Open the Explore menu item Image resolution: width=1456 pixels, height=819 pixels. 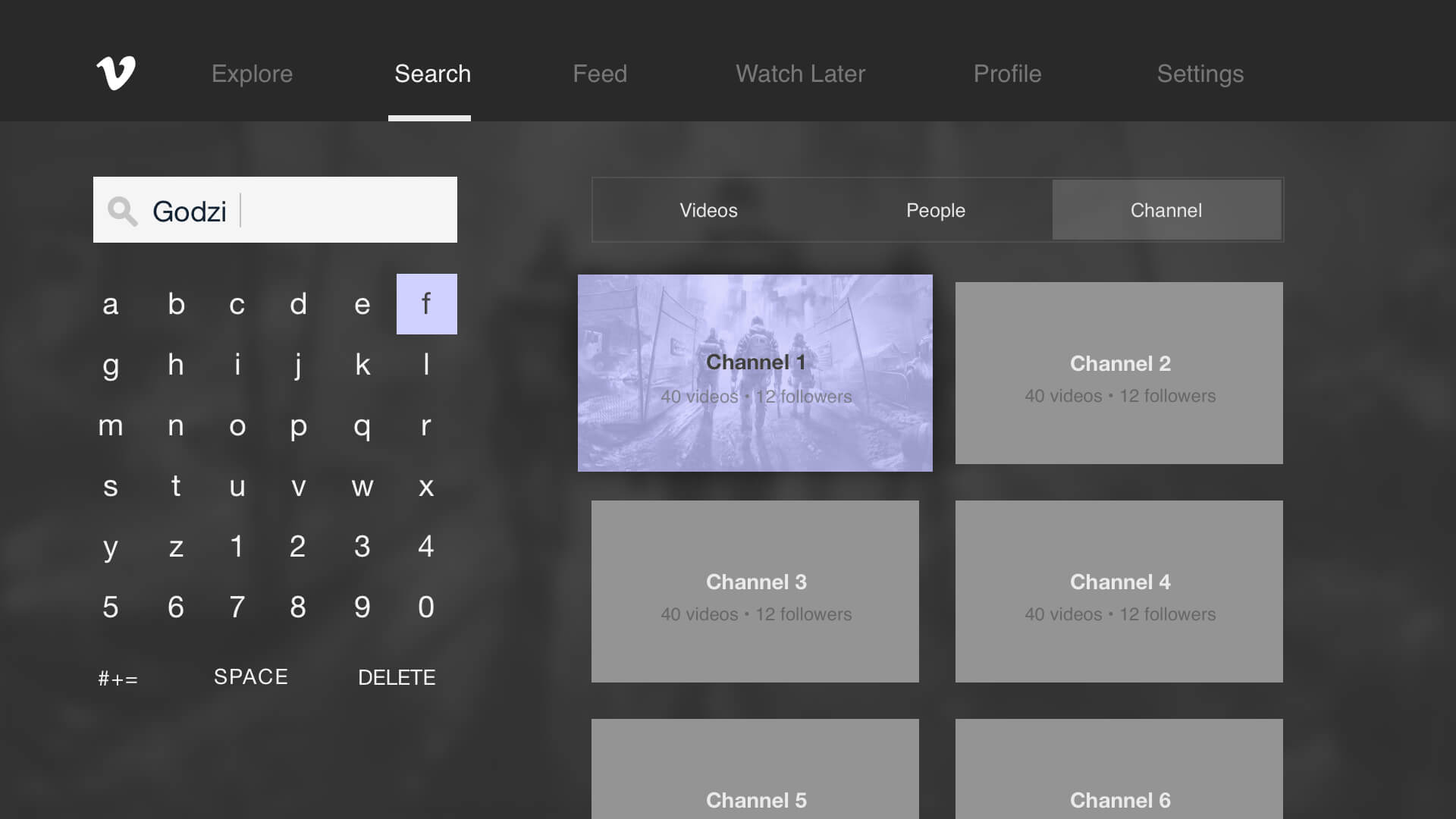[x=252, y=74]
